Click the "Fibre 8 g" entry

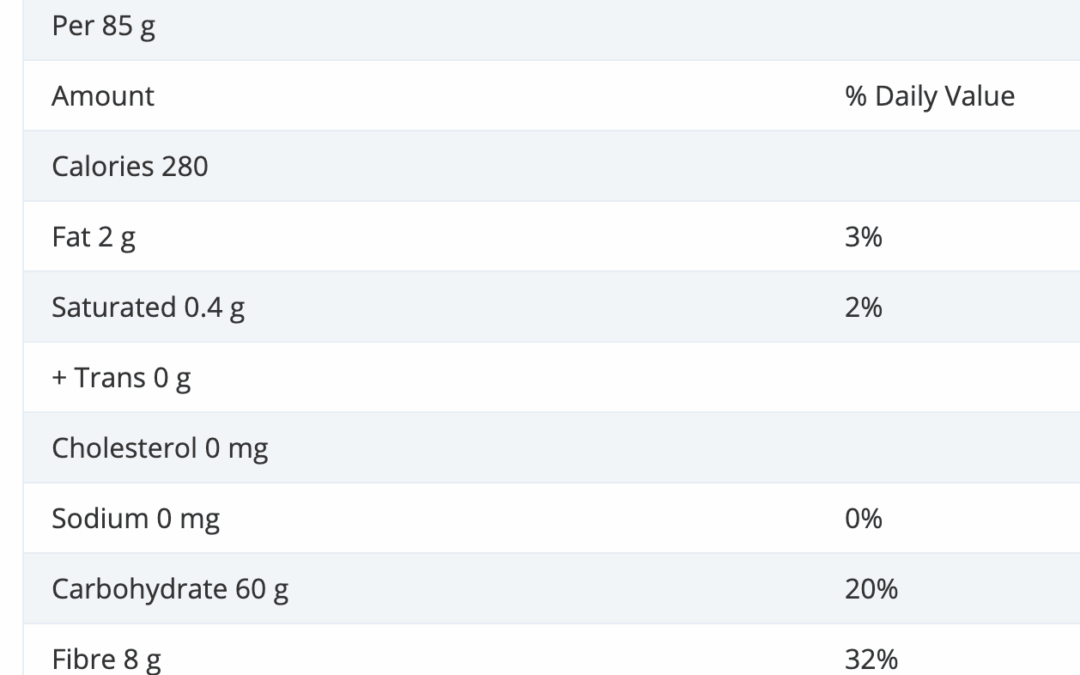pos(106,659)
